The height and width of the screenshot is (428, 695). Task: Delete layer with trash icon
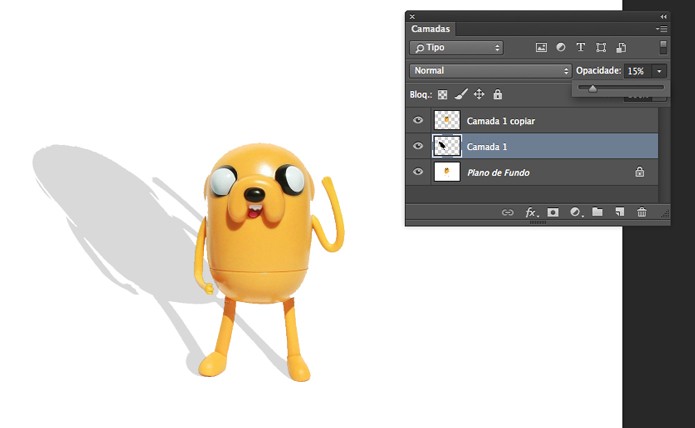pyautogui.click(x=642, y=212)
